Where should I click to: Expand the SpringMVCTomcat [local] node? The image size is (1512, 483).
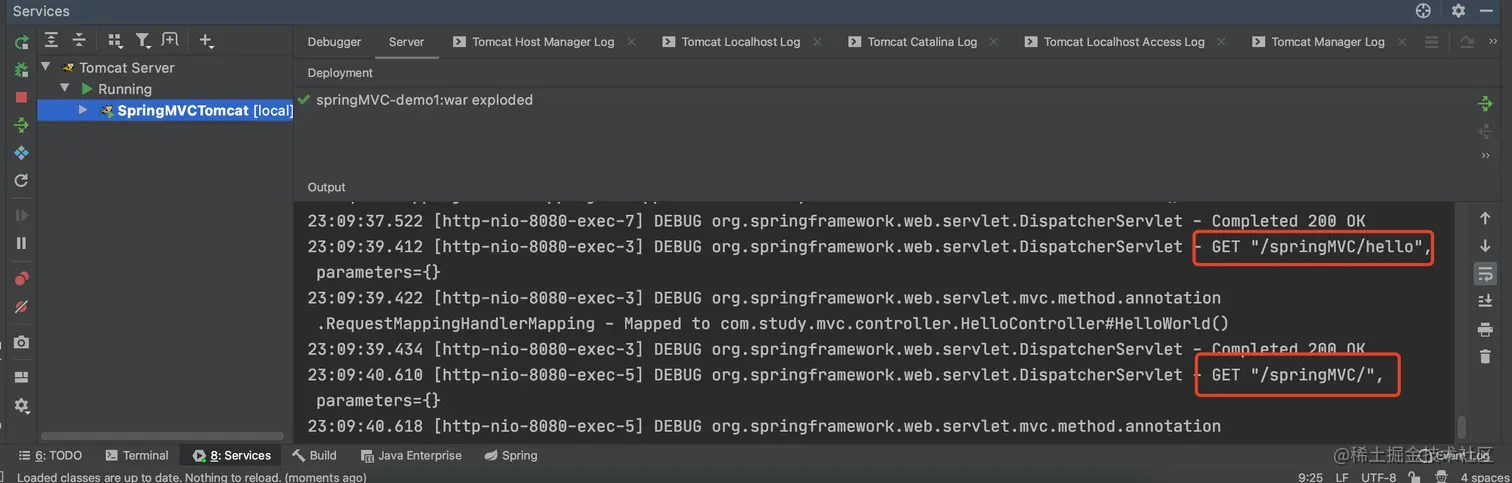point(84,110)
